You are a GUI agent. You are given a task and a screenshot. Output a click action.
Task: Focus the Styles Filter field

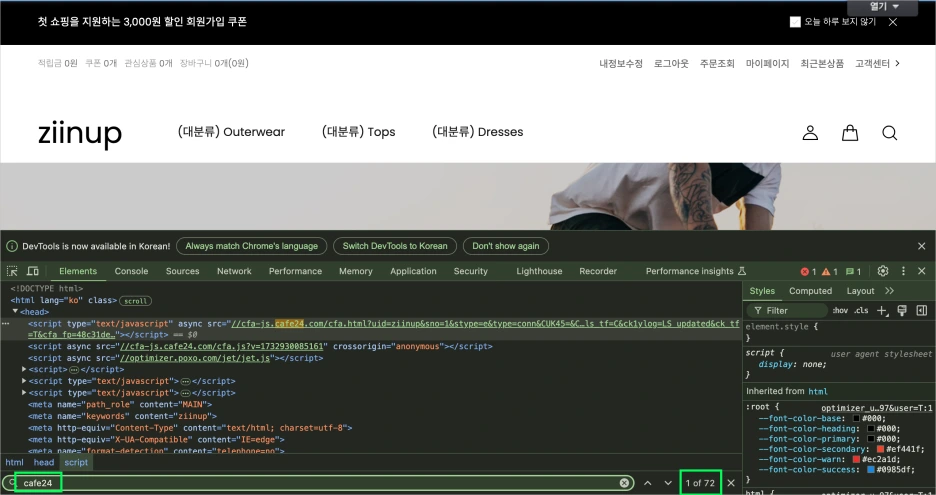pyautogui.click(x=787, y=310)
